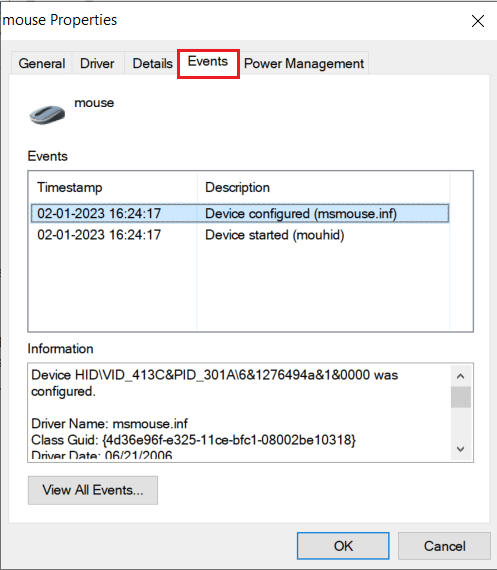
Task: Click the Class Guid line in Information
Action: pyautogui.click(x=193, y=440)
